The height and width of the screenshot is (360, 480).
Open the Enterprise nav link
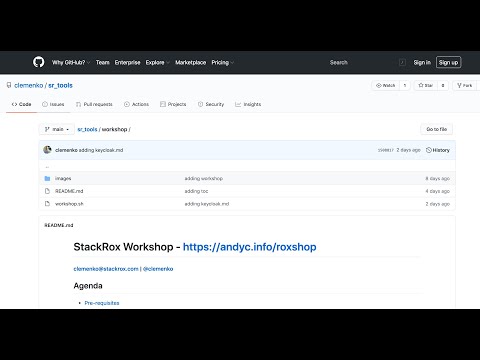point(127,62)
